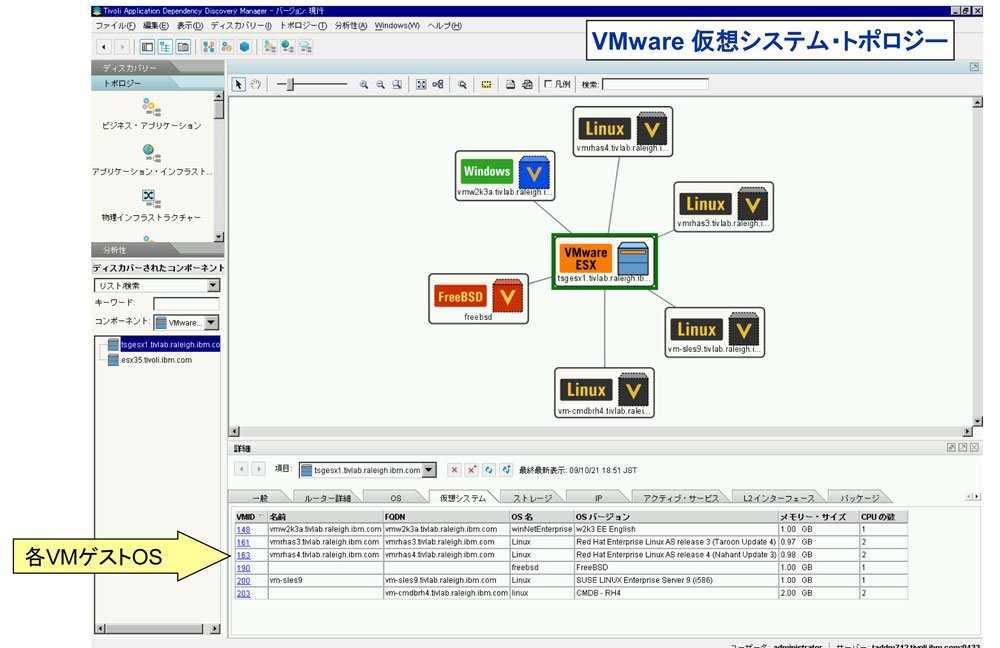
Task: Click the 検索 search field
Action: click(655, 84)
